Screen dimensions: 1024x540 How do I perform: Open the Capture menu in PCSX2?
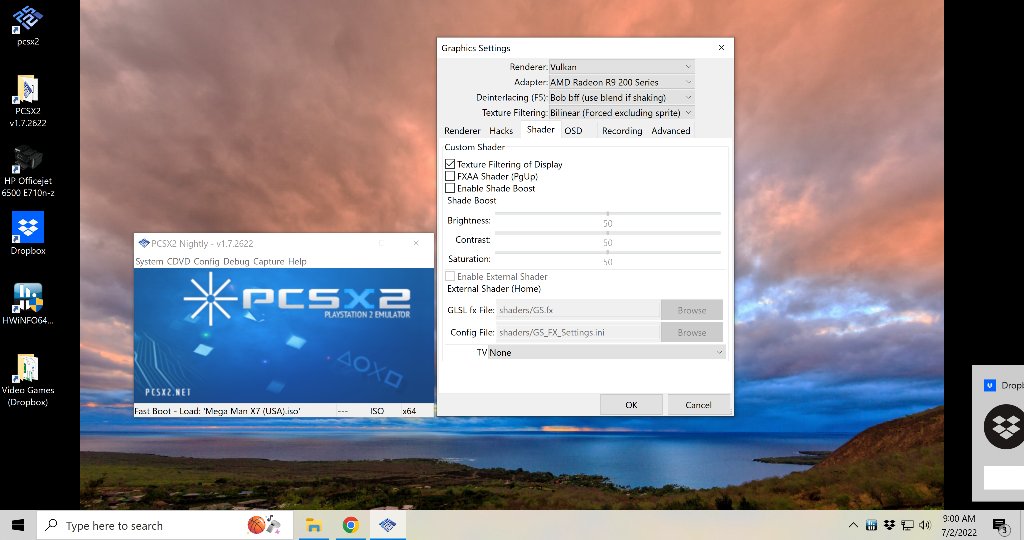pos(268,261)
